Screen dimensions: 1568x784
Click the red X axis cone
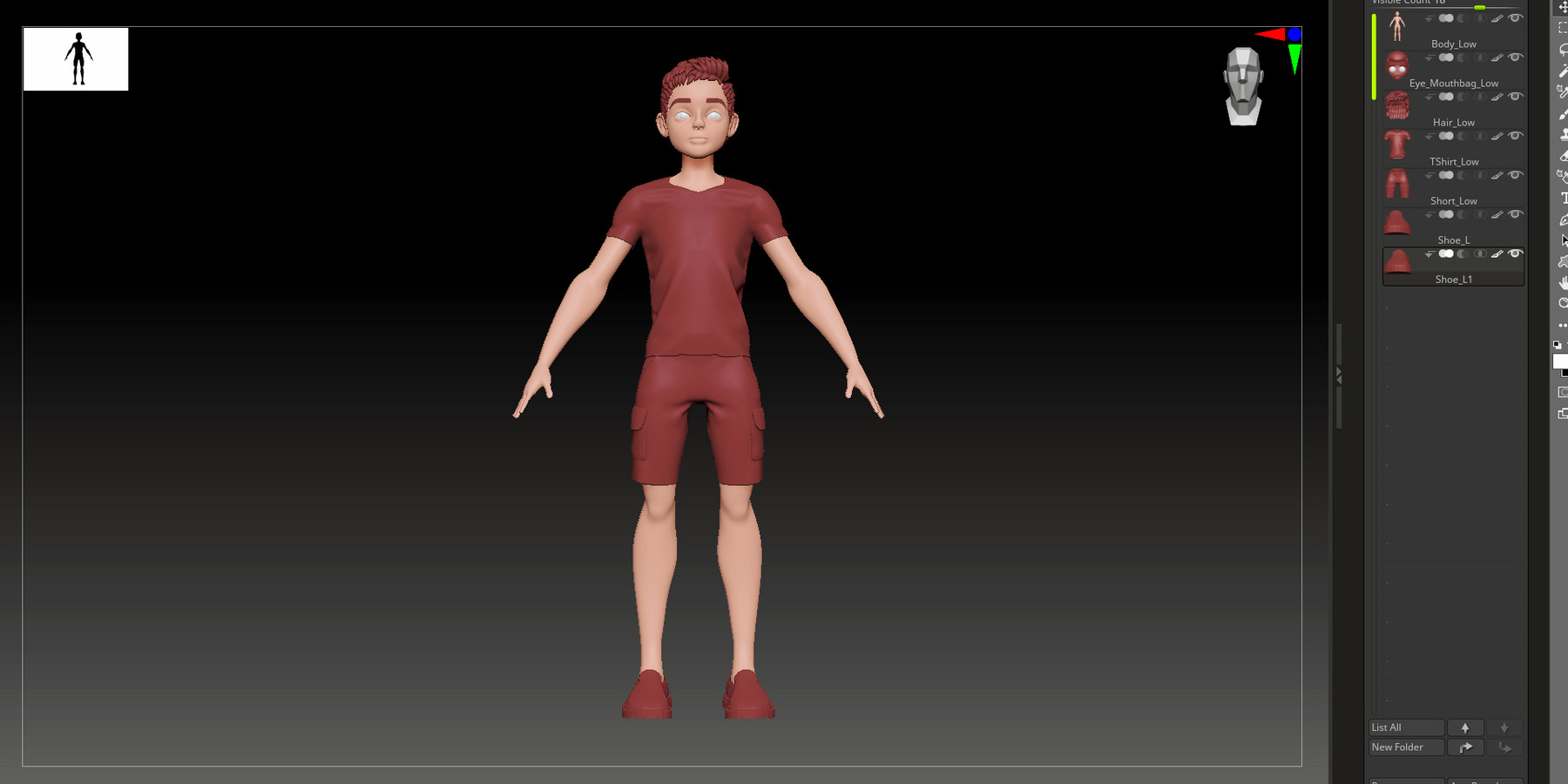click(x=1270, y=34)
